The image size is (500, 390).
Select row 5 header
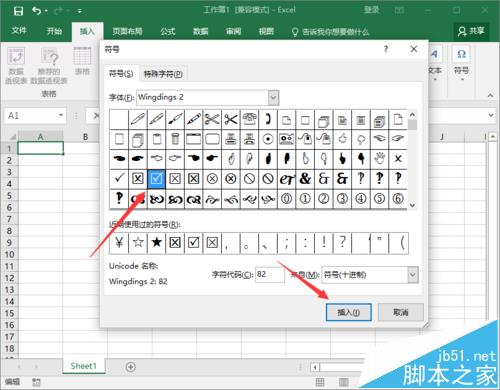9,196
